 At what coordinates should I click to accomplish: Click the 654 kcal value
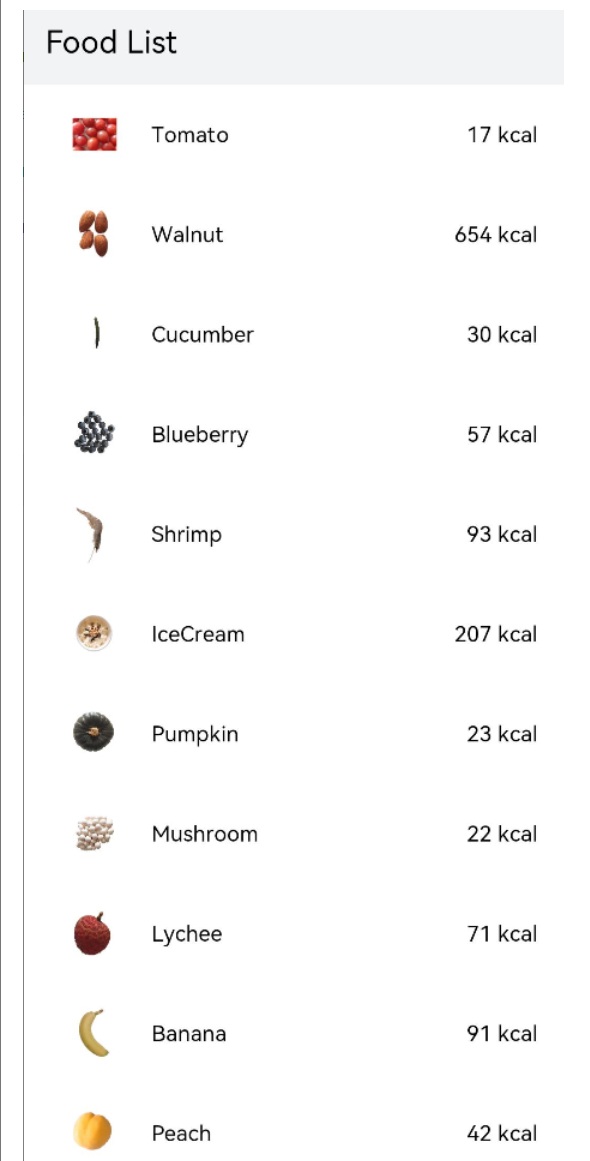tap(496, 235)
